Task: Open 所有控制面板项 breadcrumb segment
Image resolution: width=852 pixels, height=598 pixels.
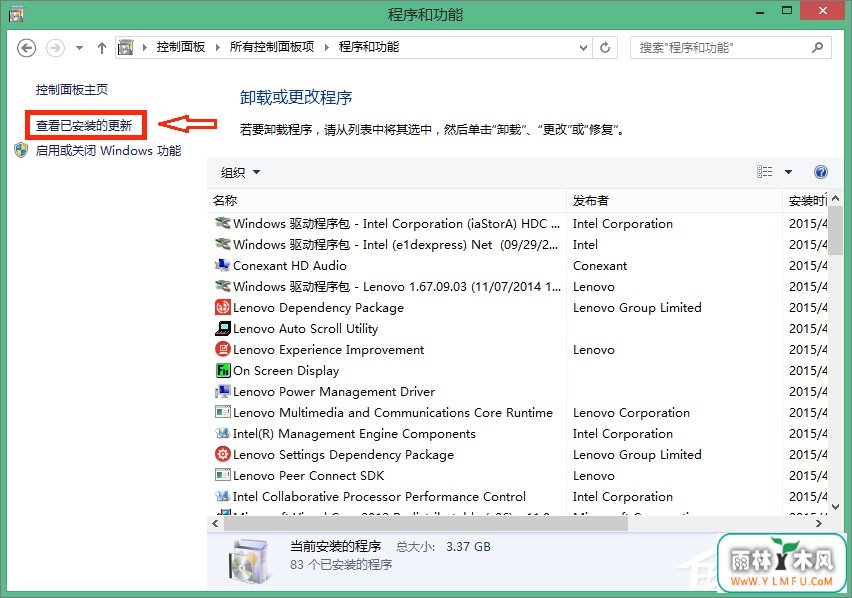Action: point(272,47)
